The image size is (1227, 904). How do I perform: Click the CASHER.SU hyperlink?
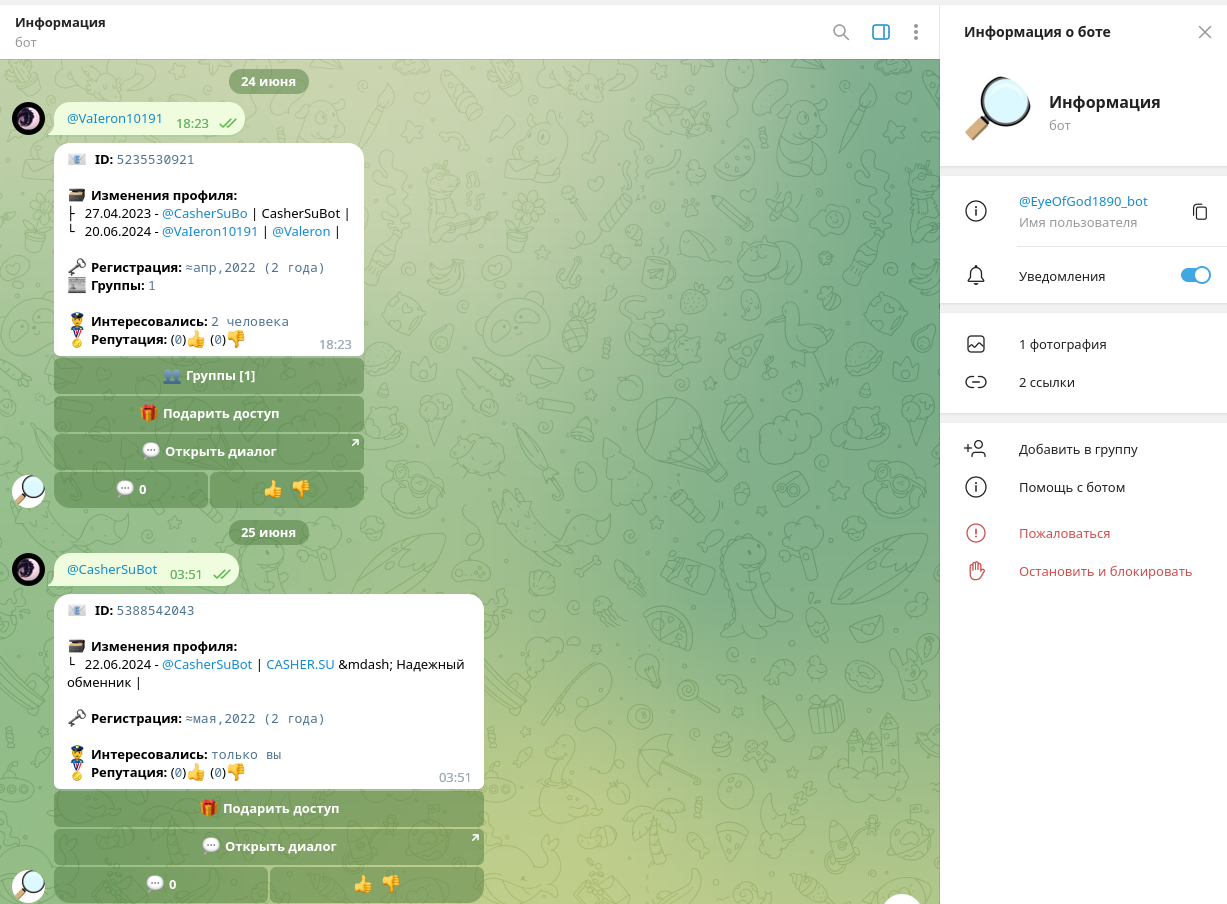point(300,665)
